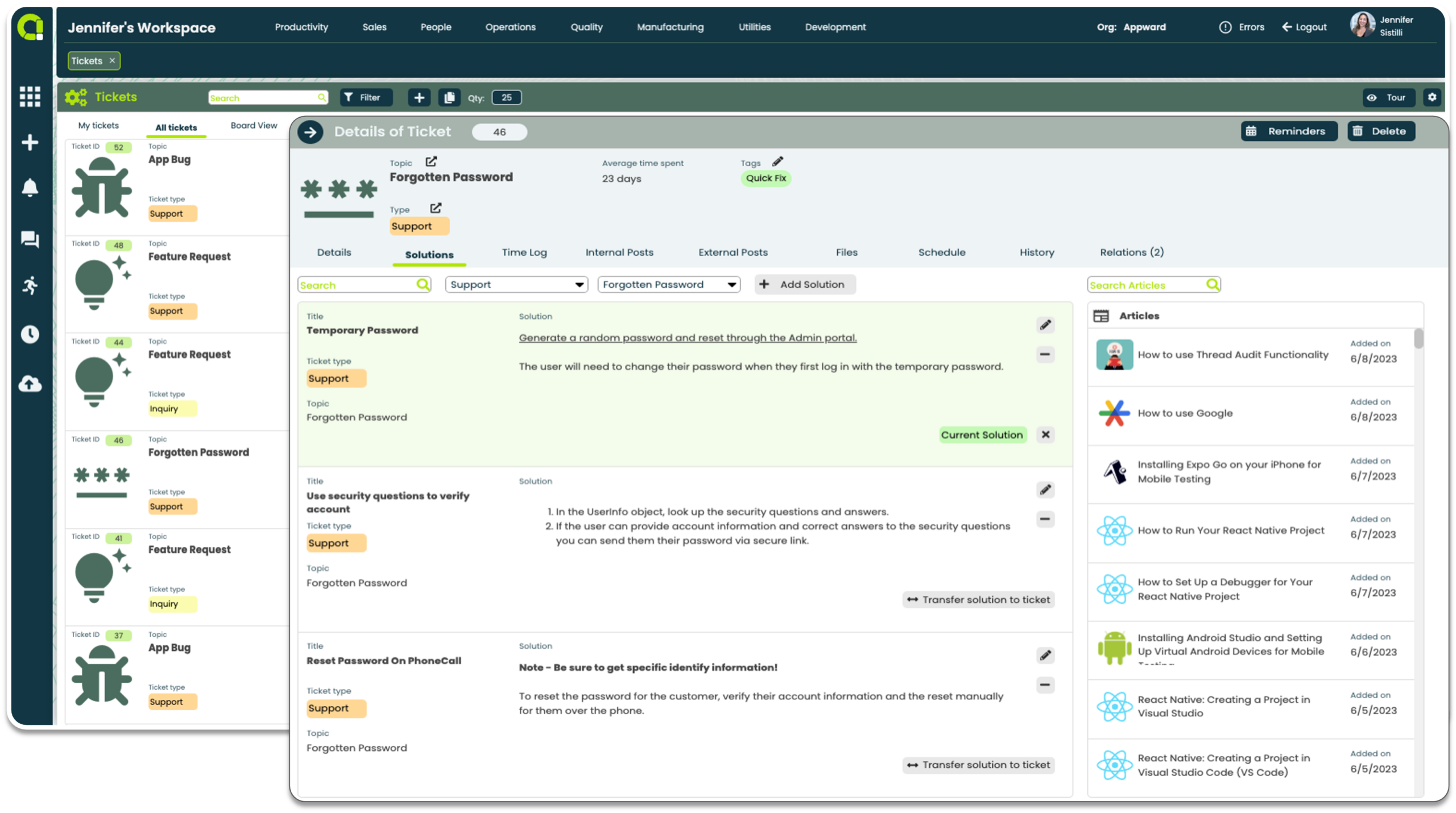Collapse the Temporary Password solution with minus
The image size is (1456, 813).
pyautogui.click(x=1045, y=354)
